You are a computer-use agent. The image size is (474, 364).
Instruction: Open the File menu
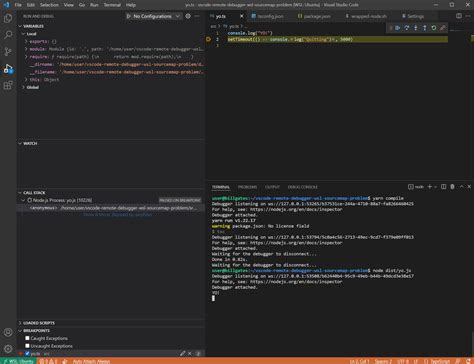pos(18,5)
